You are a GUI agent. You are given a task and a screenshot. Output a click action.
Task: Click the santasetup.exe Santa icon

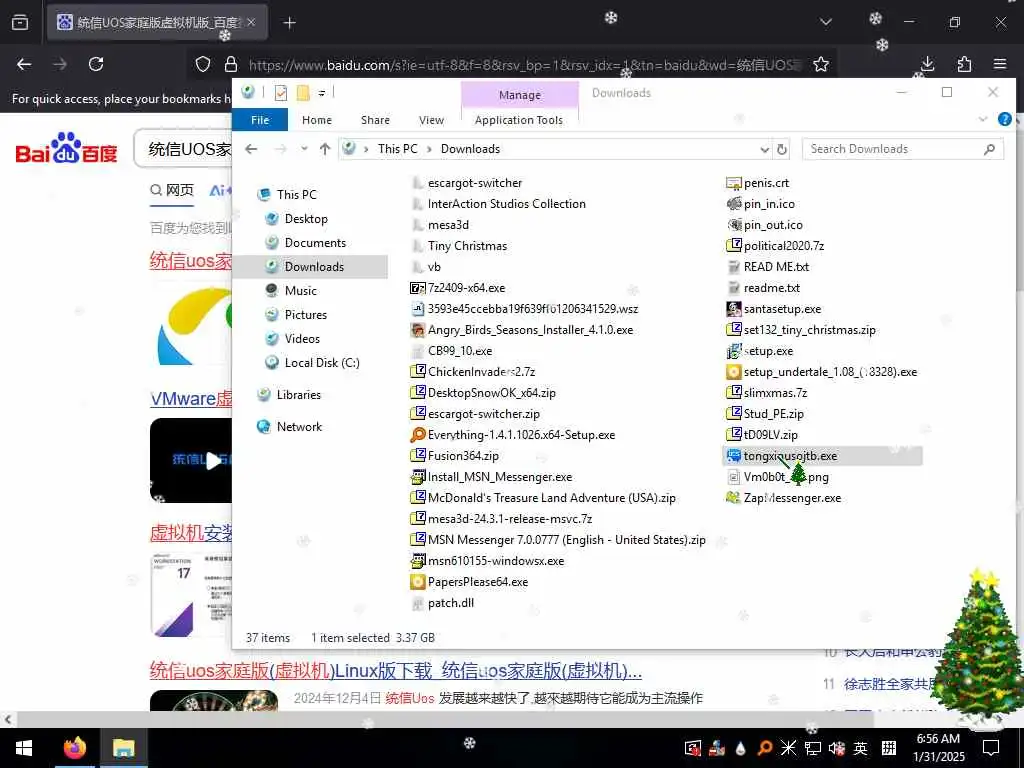[734, 309]
